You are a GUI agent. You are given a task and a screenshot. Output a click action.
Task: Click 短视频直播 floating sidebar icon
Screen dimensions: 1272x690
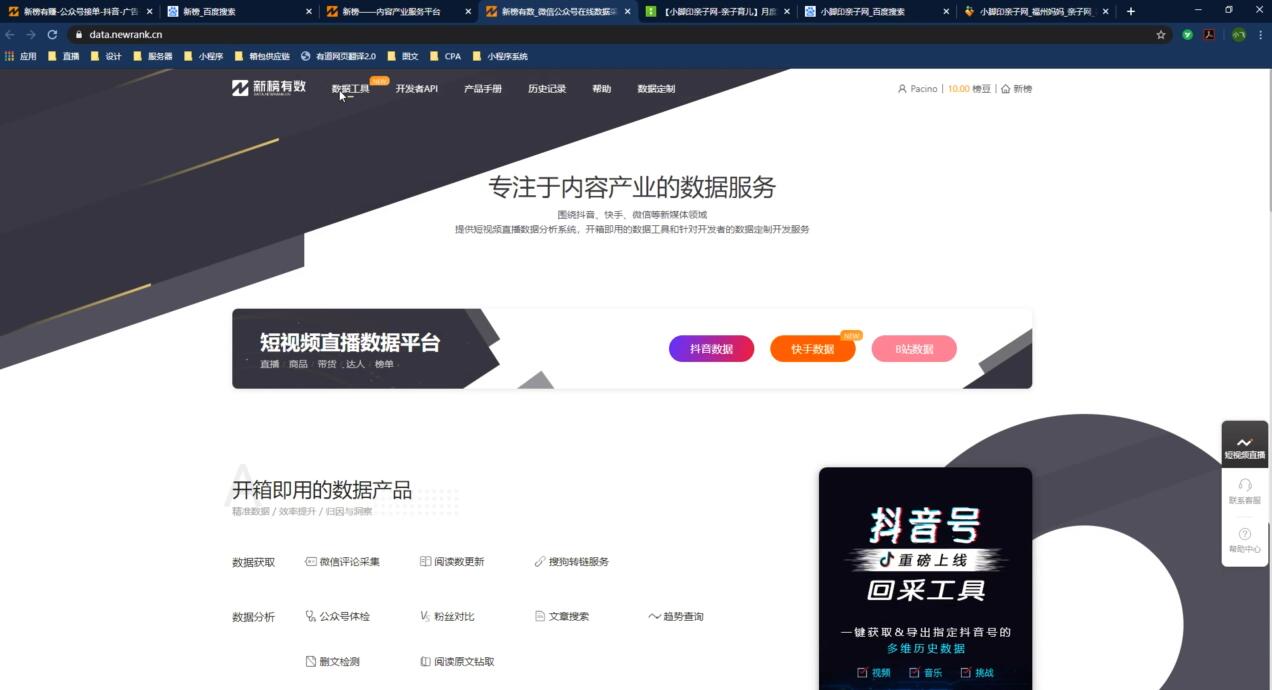1244,444
